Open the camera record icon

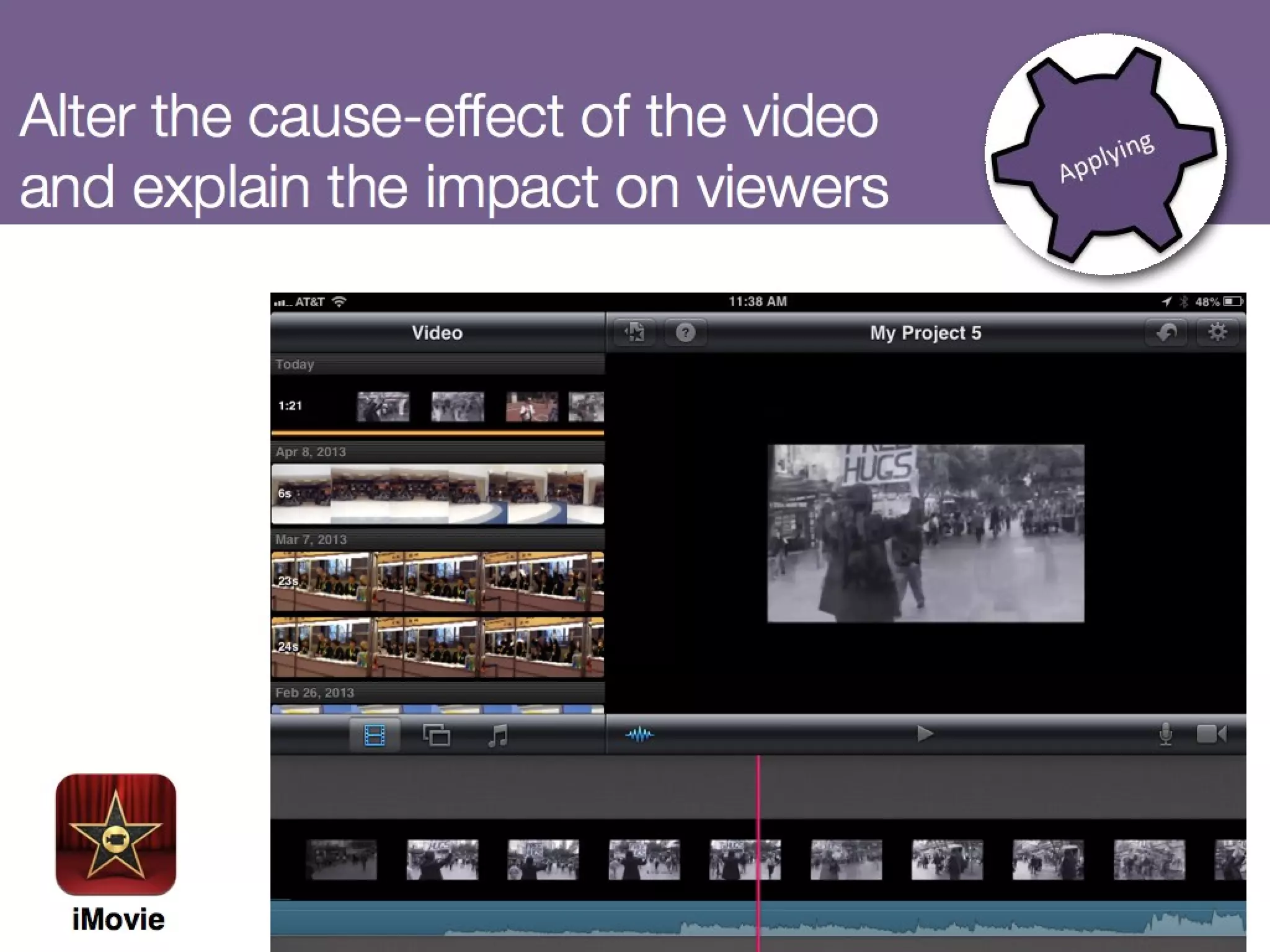click(1211, 734)
